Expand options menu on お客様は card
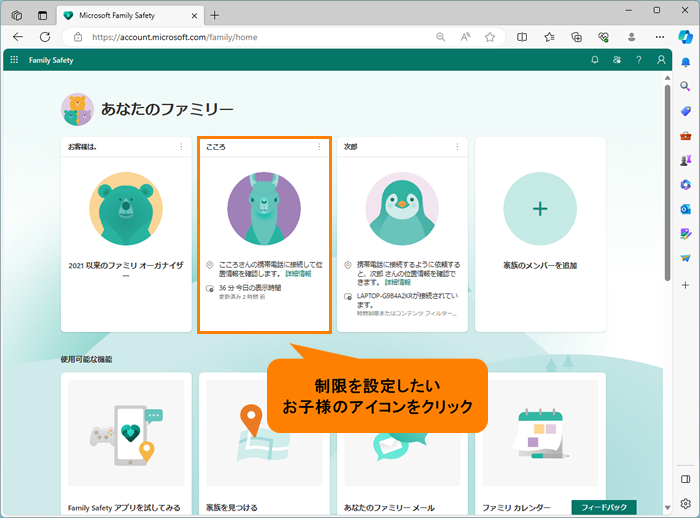 pos(181,146)
